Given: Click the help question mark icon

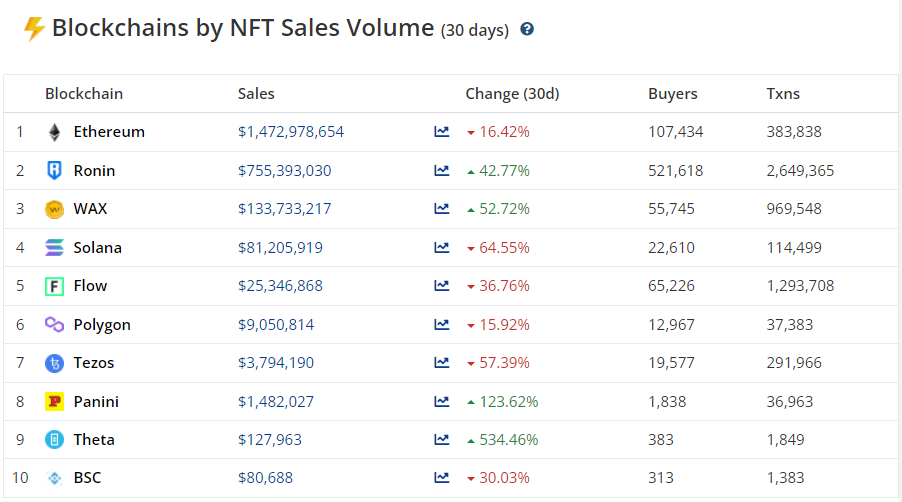Looking at the screenshot, I should coord(527,29).
